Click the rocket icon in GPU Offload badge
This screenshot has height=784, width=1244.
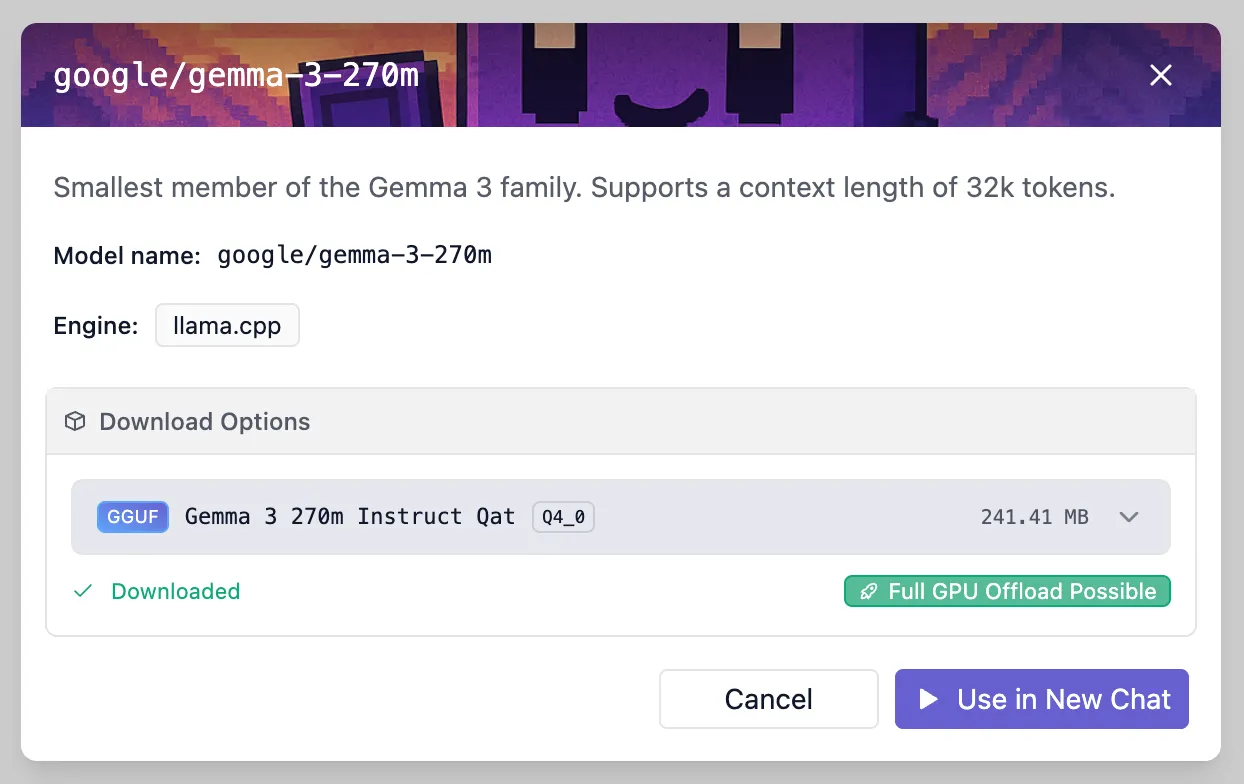(868, 592)
